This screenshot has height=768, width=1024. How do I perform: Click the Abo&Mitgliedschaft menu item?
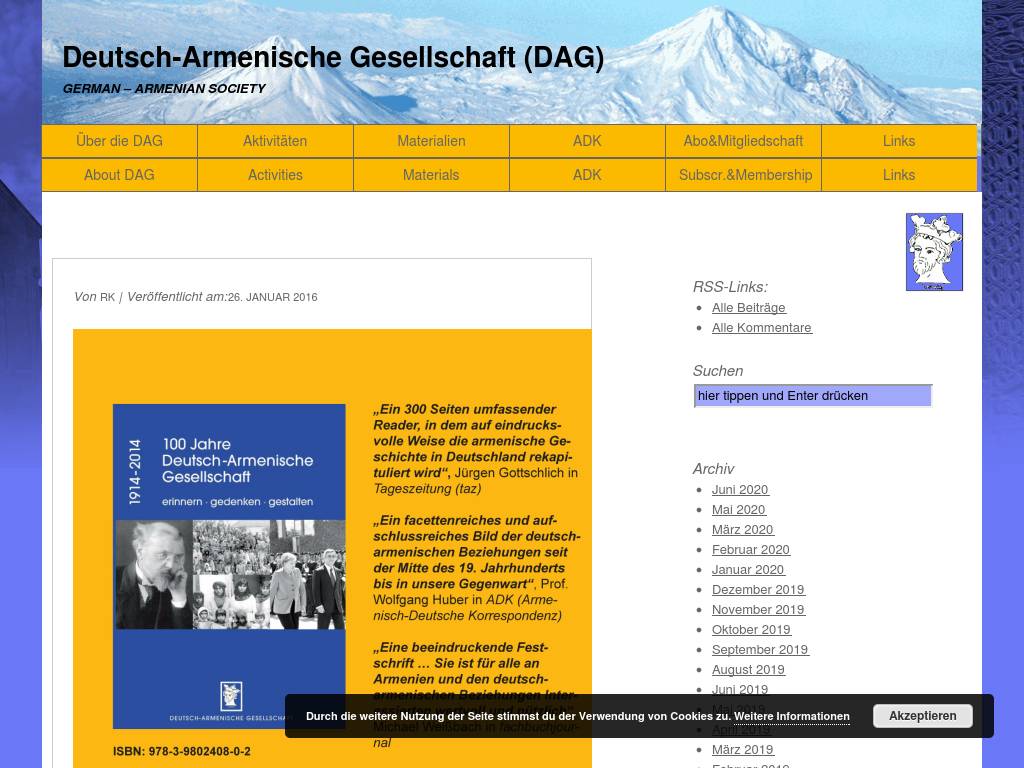(743, 141)
